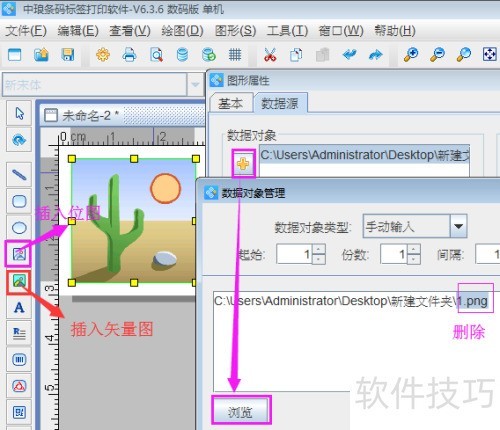Image resolution: width=500 pixels, height=430 pixels.
Task: Increase the 份数 spinner value
Action: pyautogui.click(x=413, y=249)
